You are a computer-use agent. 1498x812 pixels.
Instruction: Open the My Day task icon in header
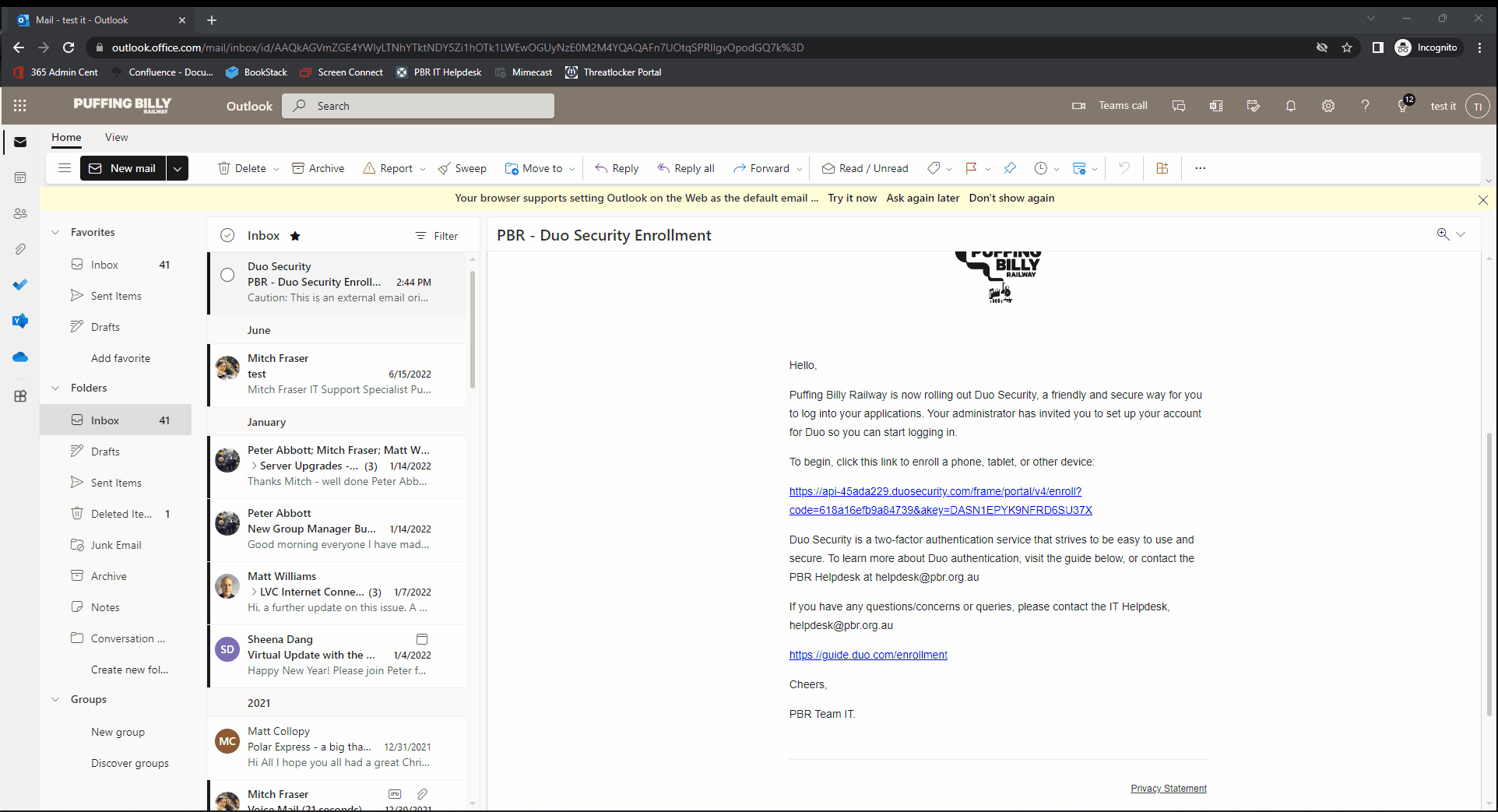(x=1254, y=106)
